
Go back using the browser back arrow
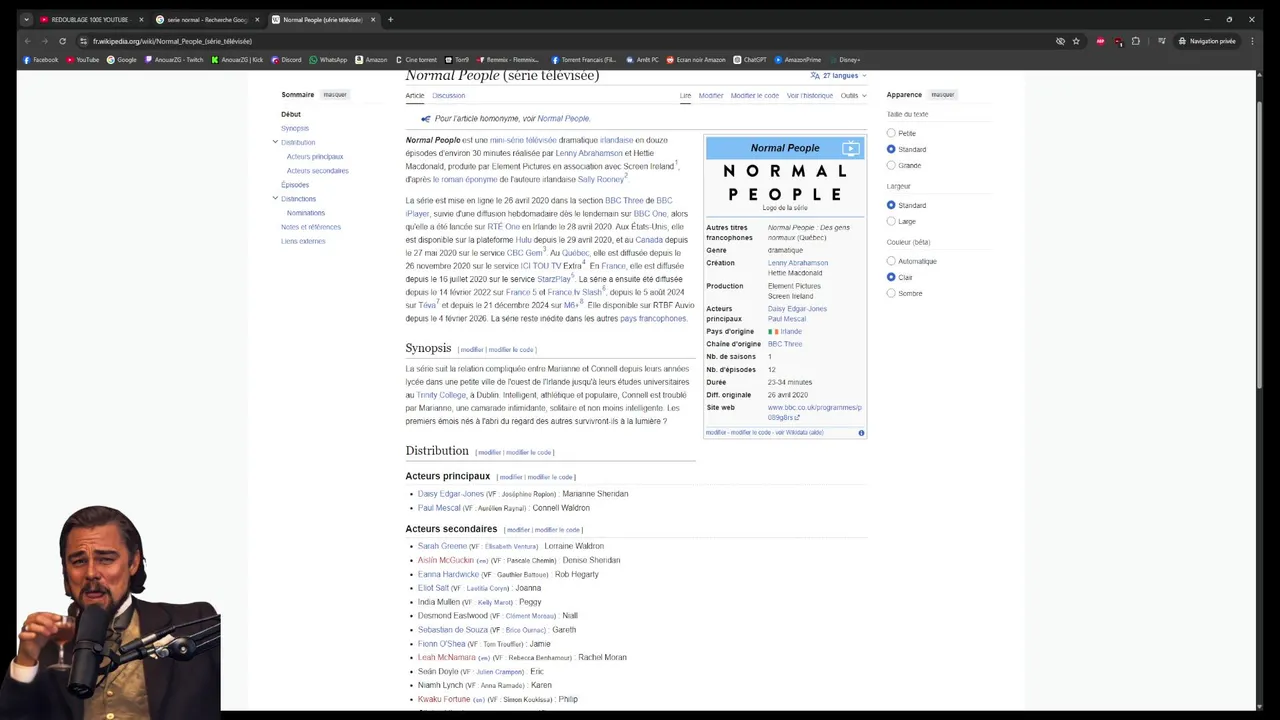(27, 41)
